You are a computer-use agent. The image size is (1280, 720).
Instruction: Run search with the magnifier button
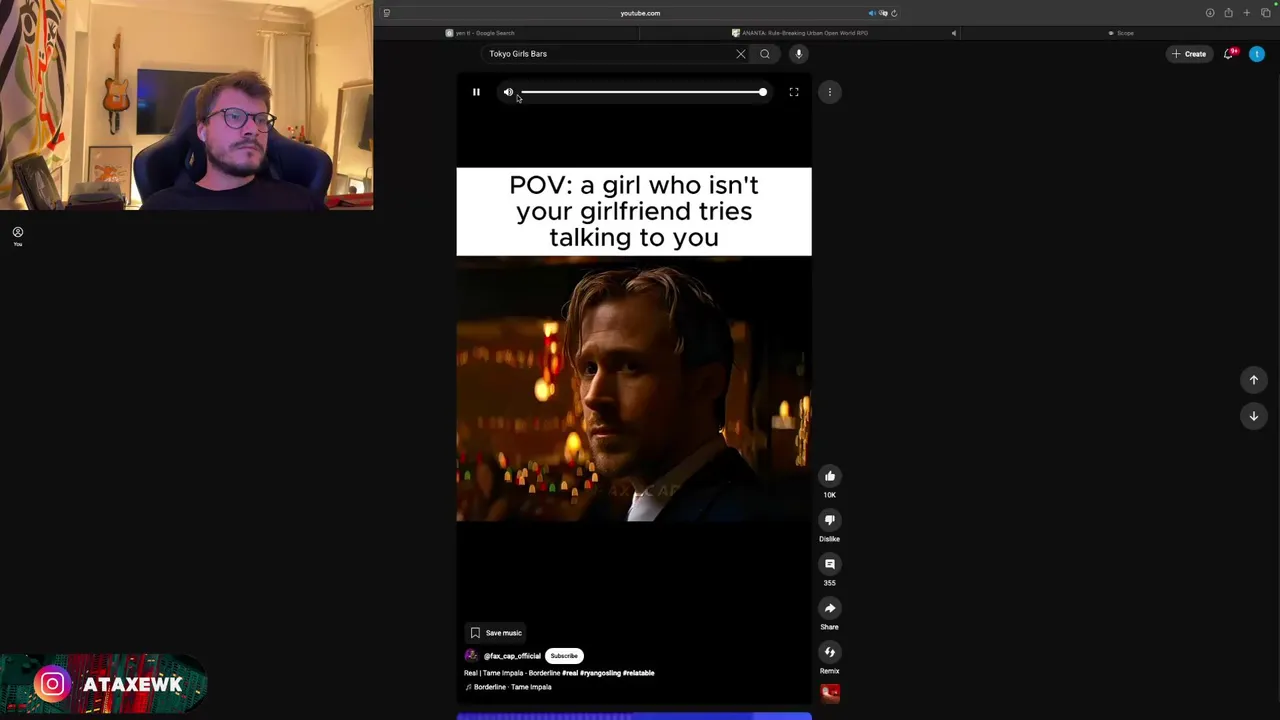(765, 54)
